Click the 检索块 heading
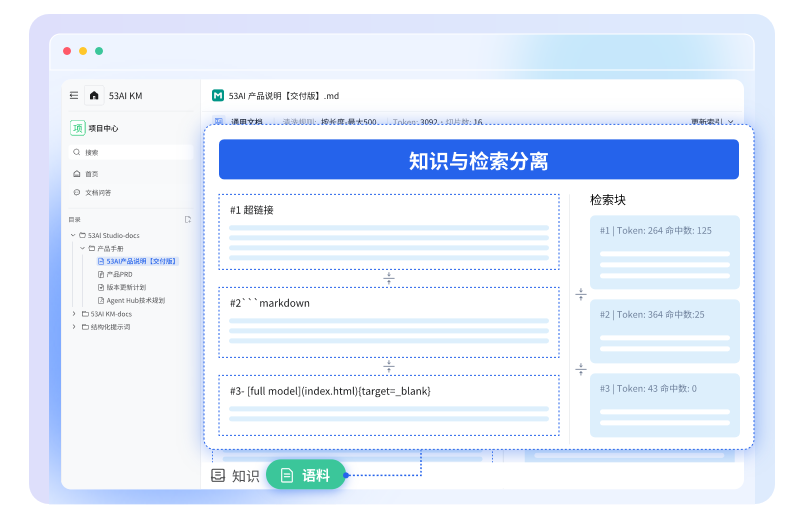The width and height of the screenshot is (805, 520). 608,200
